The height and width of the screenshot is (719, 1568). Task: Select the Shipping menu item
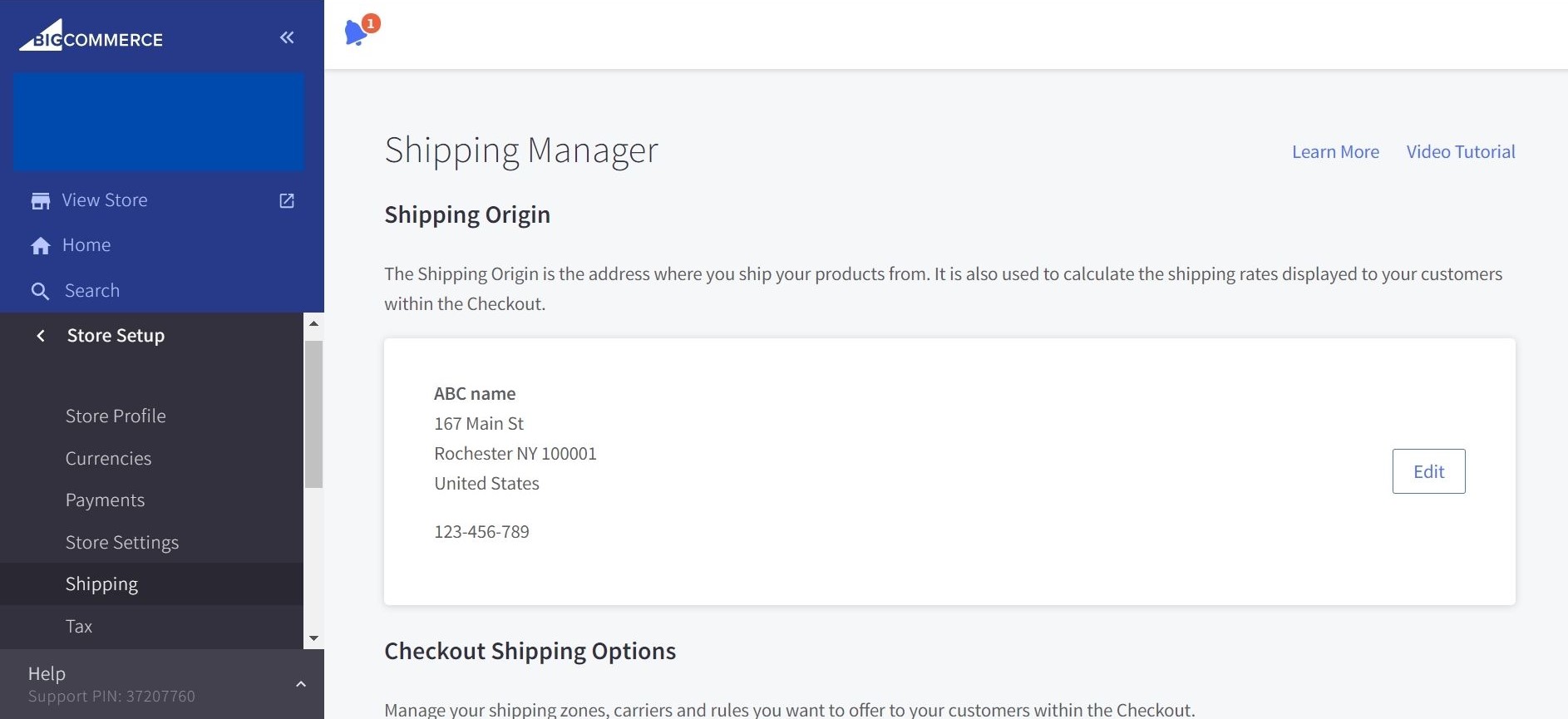coord(101,584)
